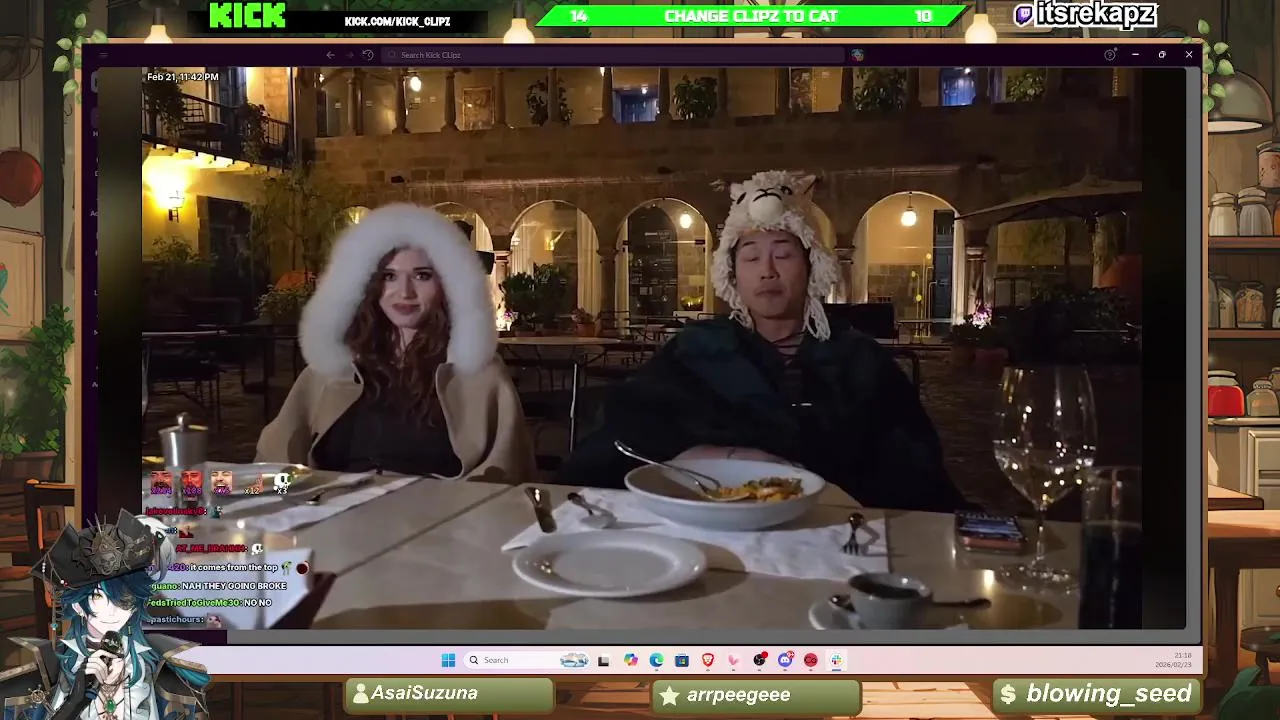Focus the 'Search Kick Clipz' search field

click(614, 55)
